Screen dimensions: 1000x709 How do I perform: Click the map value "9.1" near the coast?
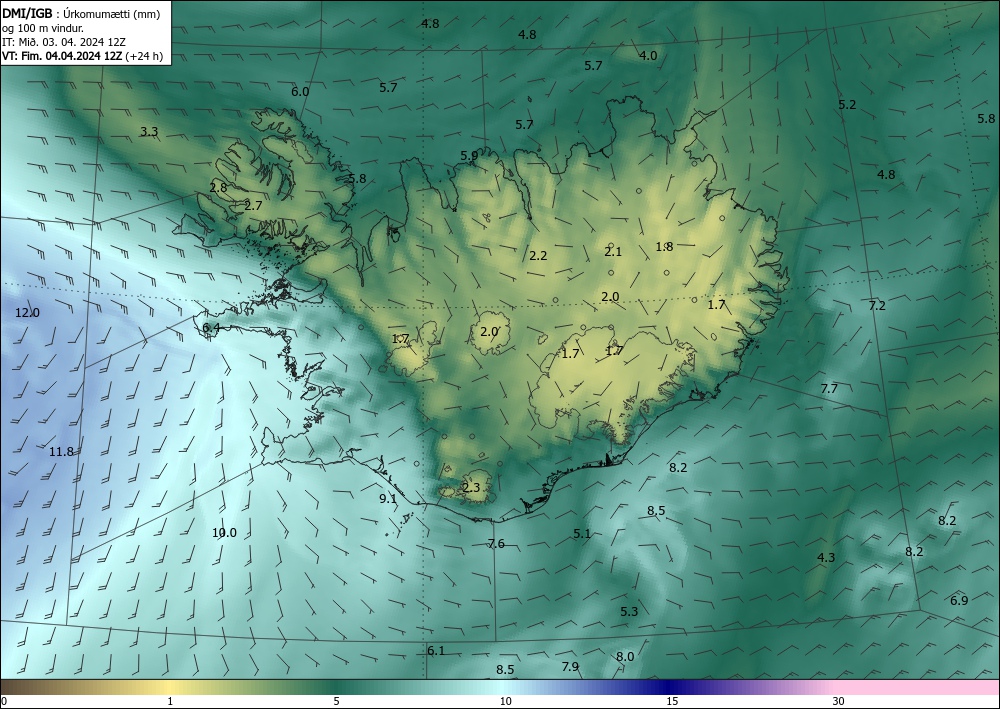(388, 499)
